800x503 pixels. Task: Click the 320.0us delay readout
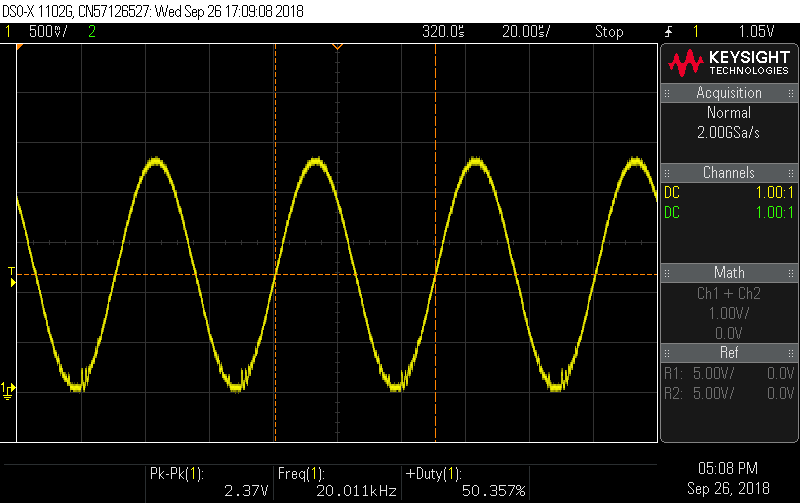(443, 32)
